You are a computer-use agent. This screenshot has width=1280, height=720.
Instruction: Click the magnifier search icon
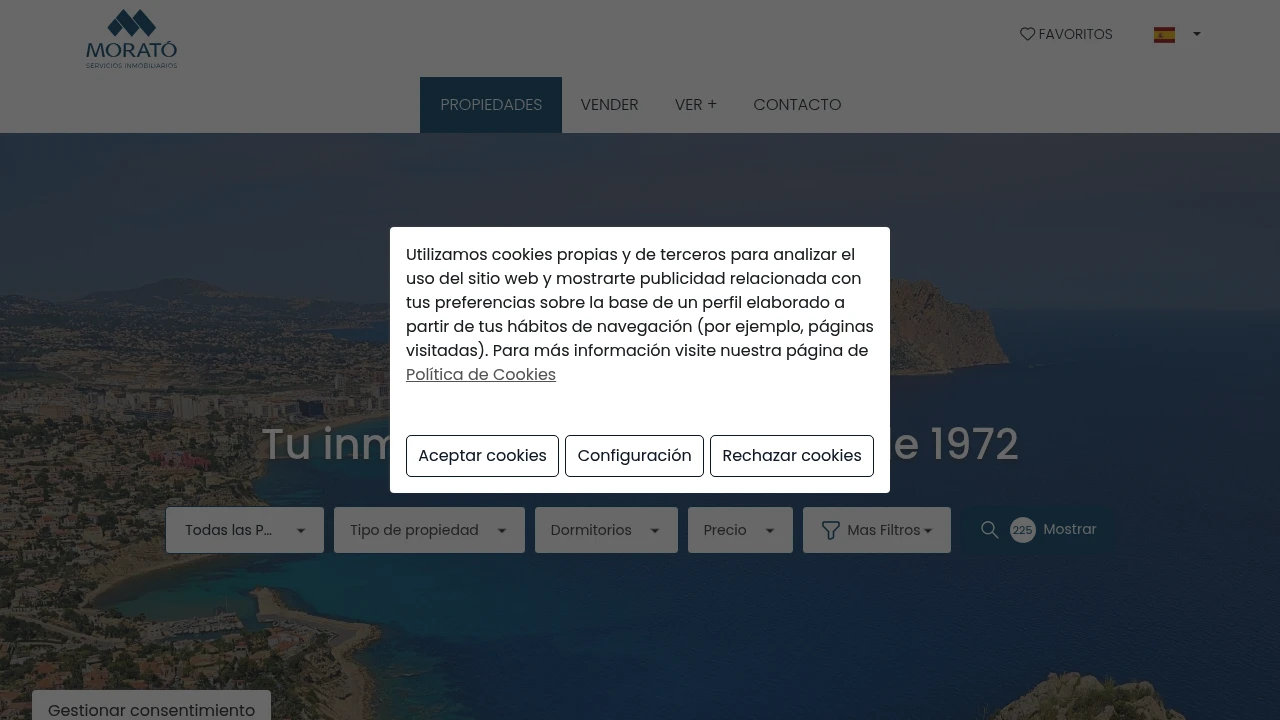coord(990,530)
